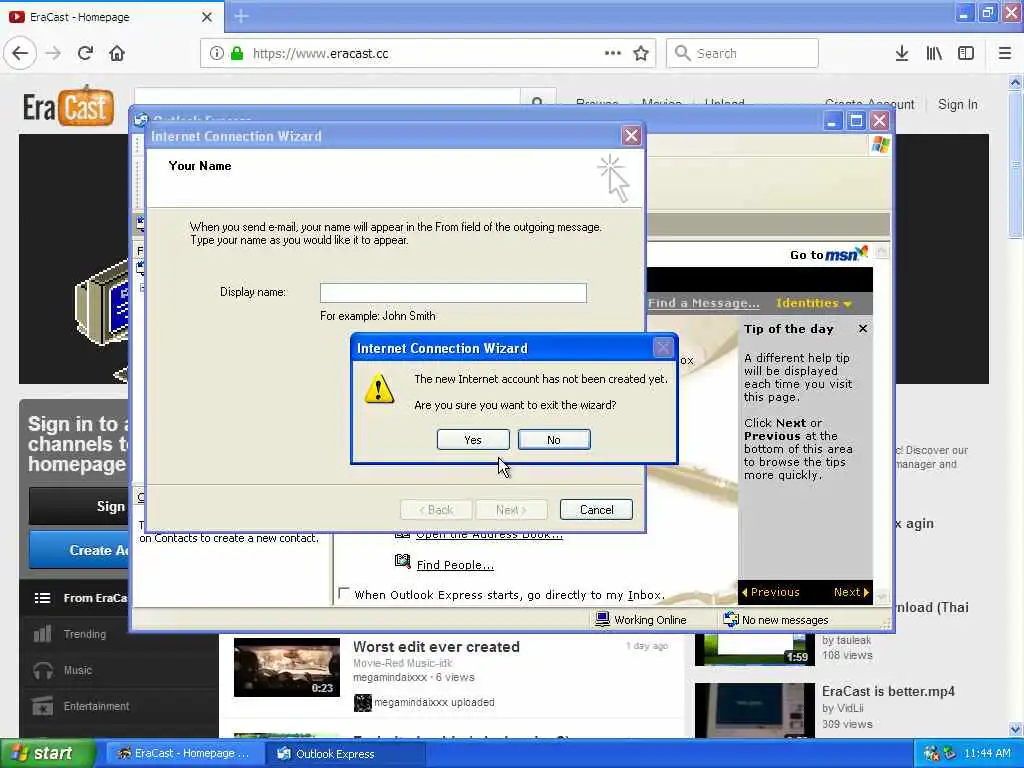
Task: Click Yes to exit the wizard
Action: (473, 440)
